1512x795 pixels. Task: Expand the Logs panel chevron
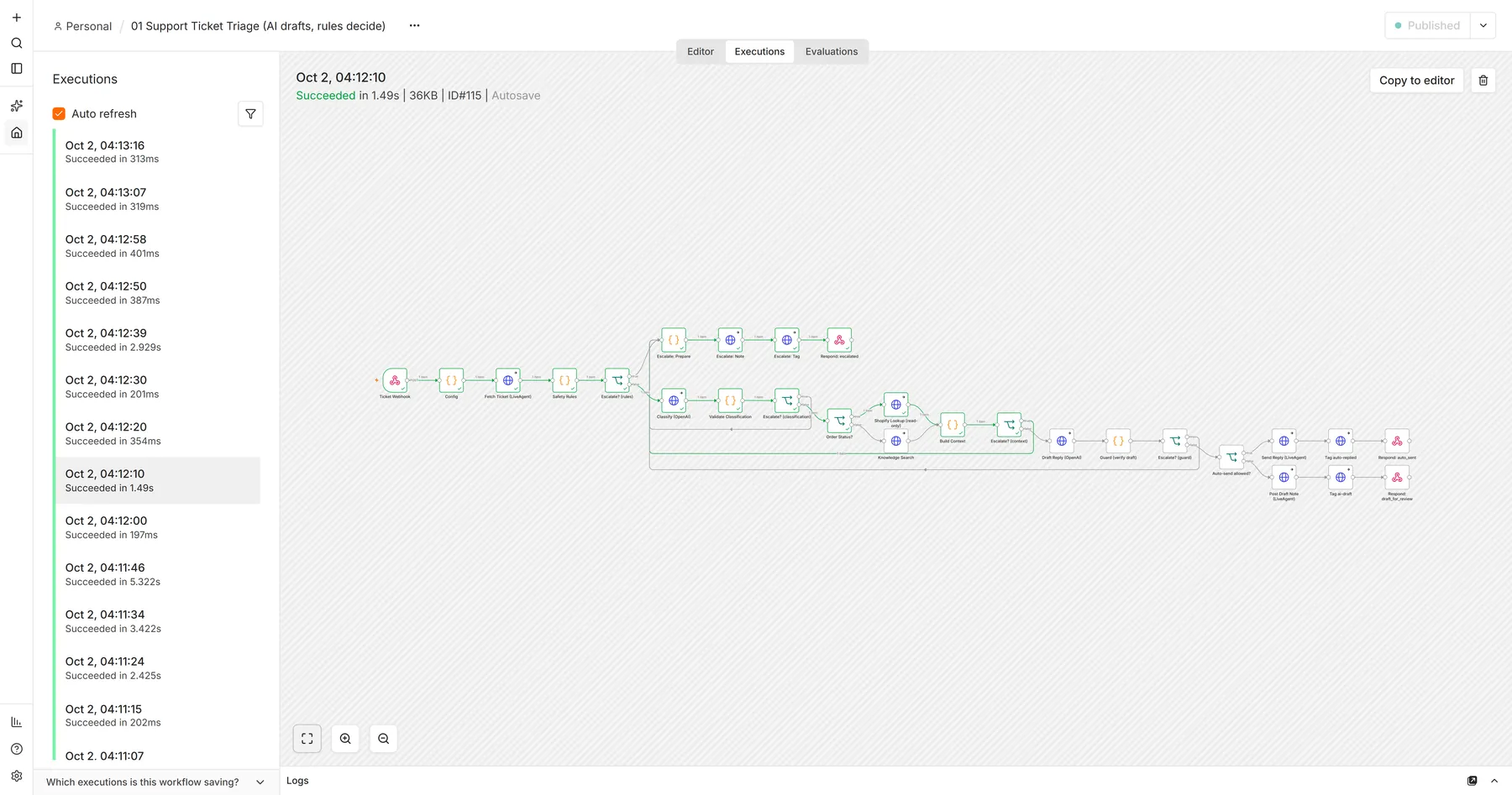pyautogui.click(x=1494, y=781)
